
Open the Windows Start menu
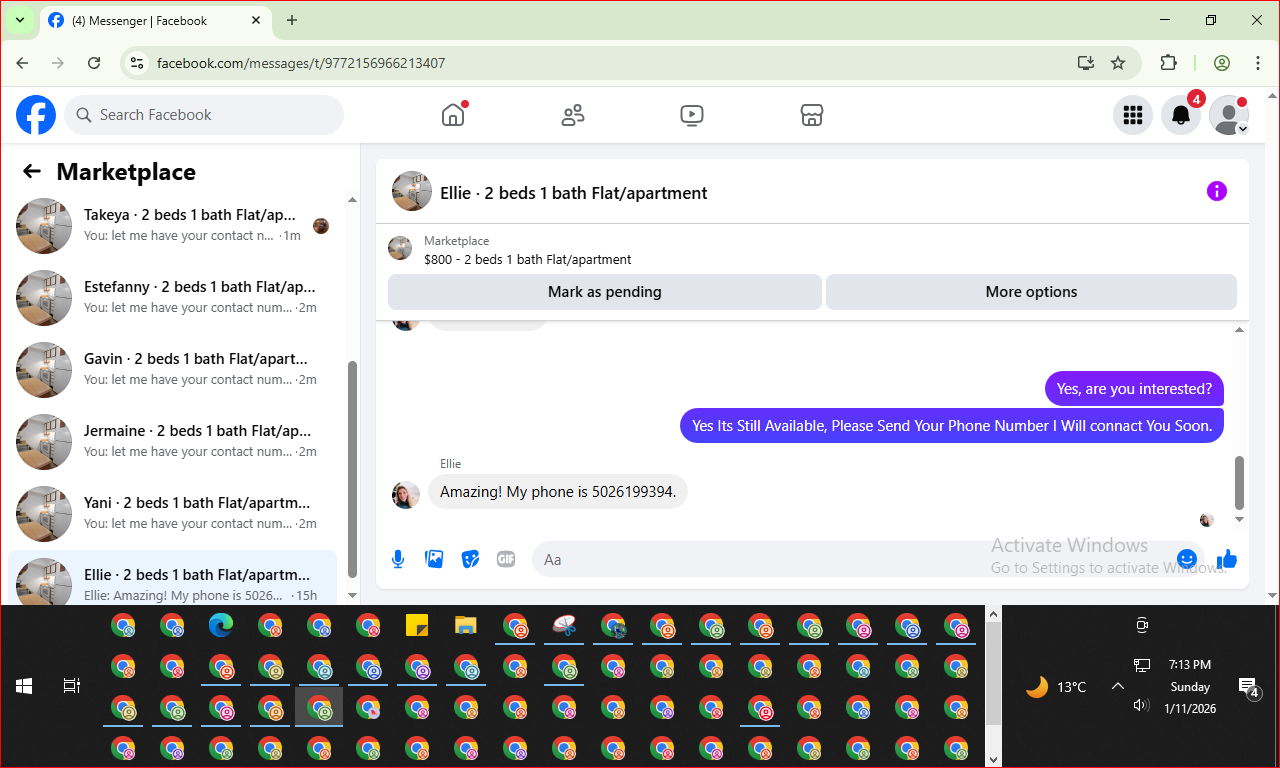click(24, 686)
